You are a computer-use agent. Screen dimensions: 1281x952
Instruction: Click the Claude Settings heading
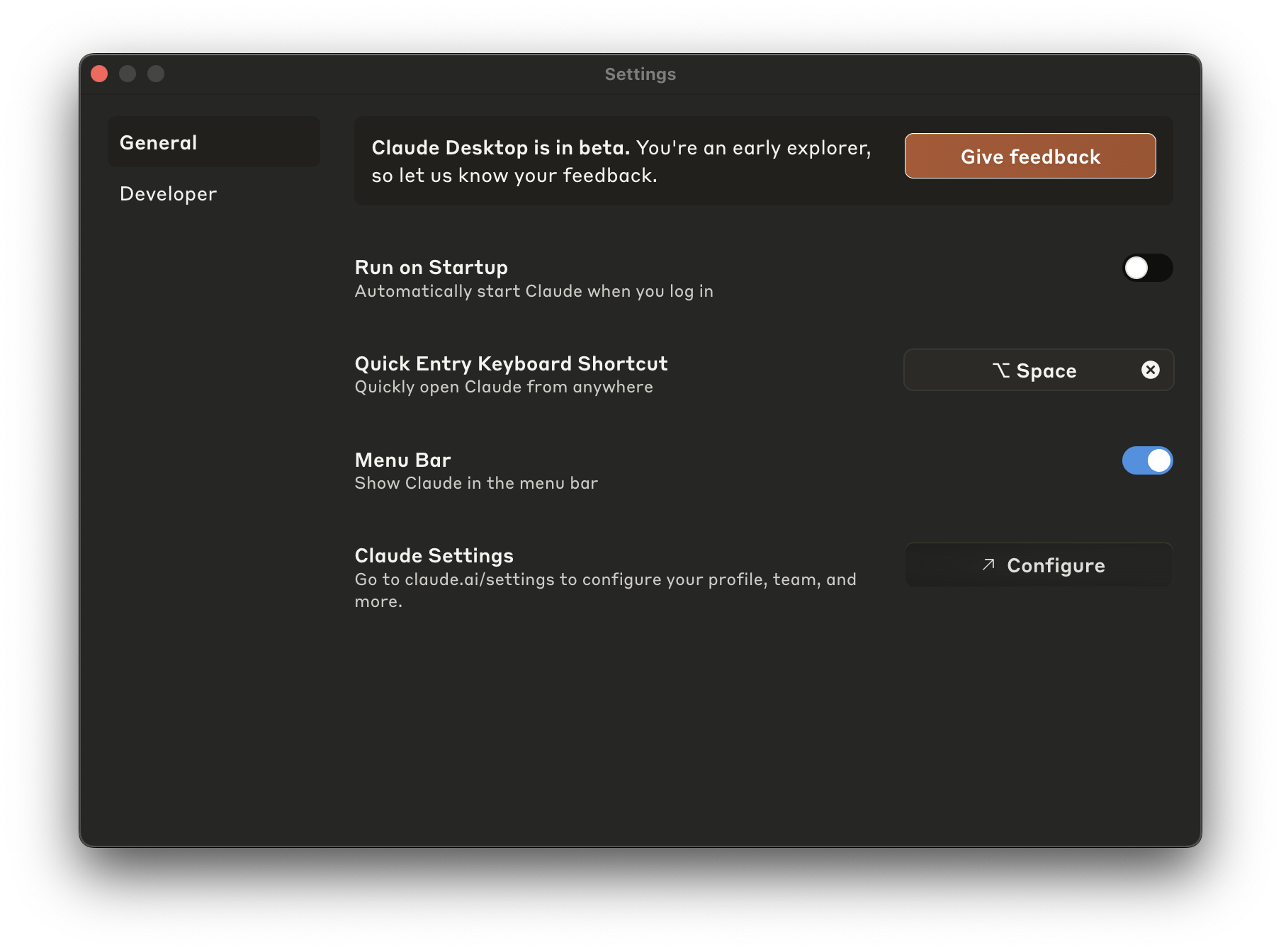pyautogui.click(x=434, y=555)
